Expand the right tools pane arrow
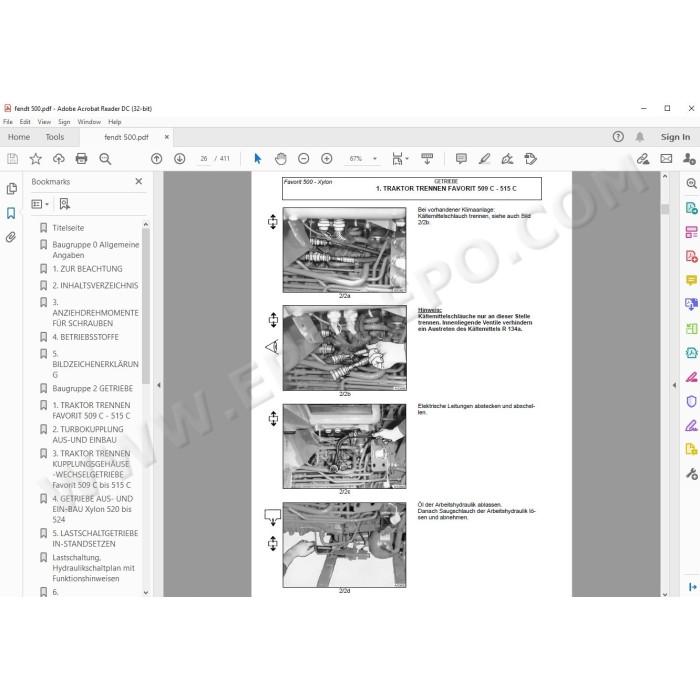This screenshot has height=700, width=700. point(675,385)
